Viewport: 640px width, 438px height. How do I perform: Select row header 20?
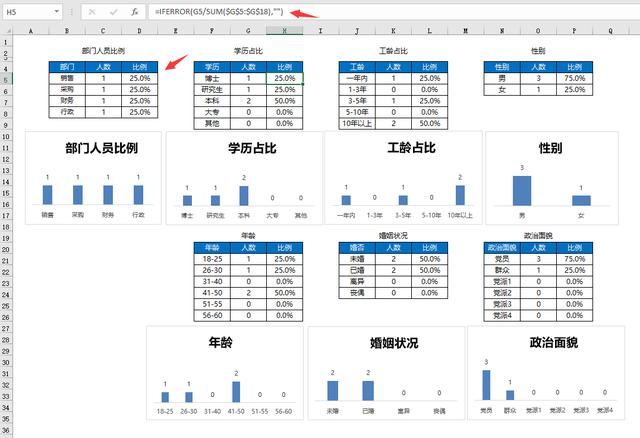(6, 249)
